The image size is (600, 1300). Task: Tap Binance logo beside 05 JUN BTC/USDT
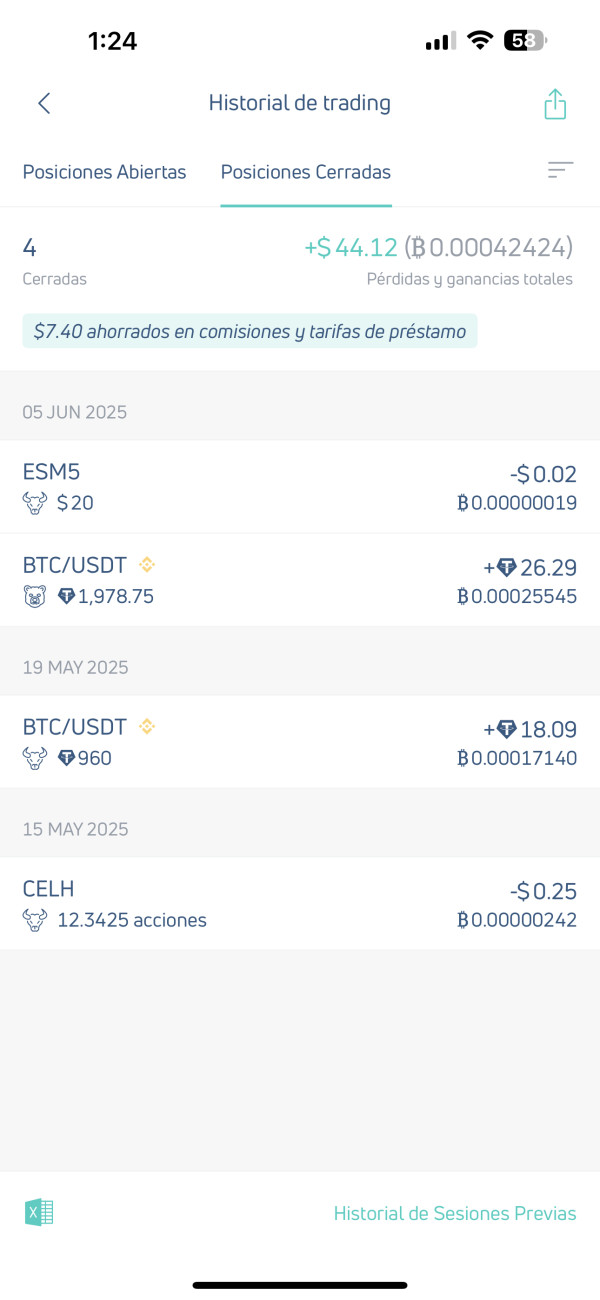click(x=147, y=564)
